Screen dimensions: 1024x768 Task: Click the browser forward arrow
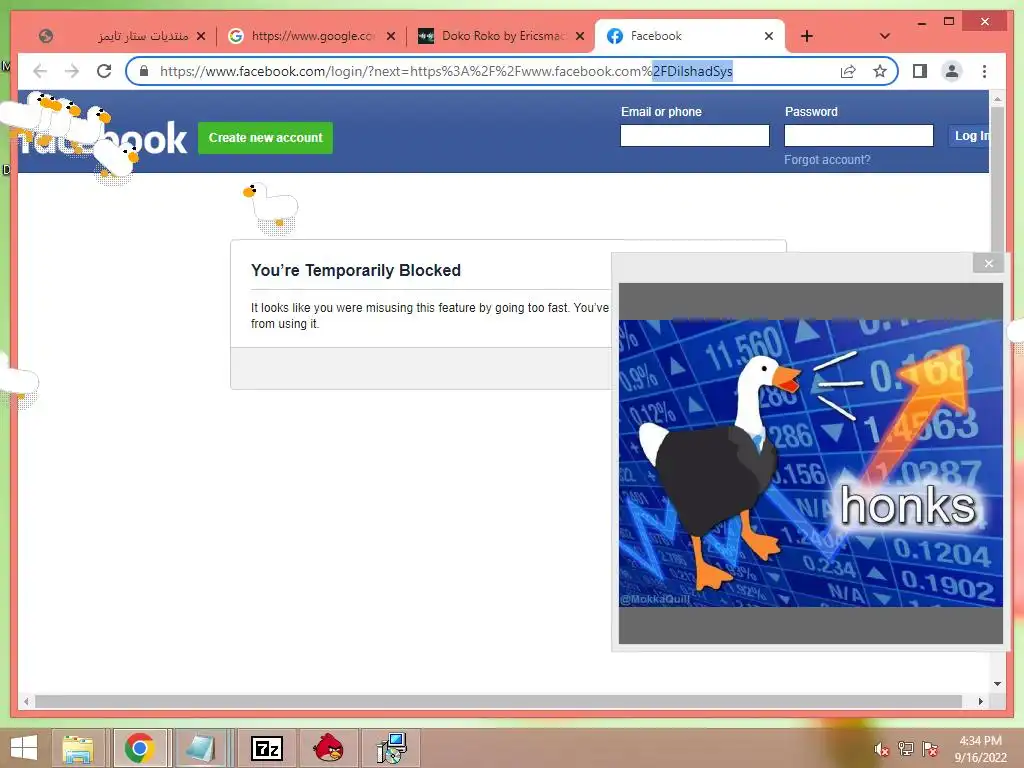(72, 71)
